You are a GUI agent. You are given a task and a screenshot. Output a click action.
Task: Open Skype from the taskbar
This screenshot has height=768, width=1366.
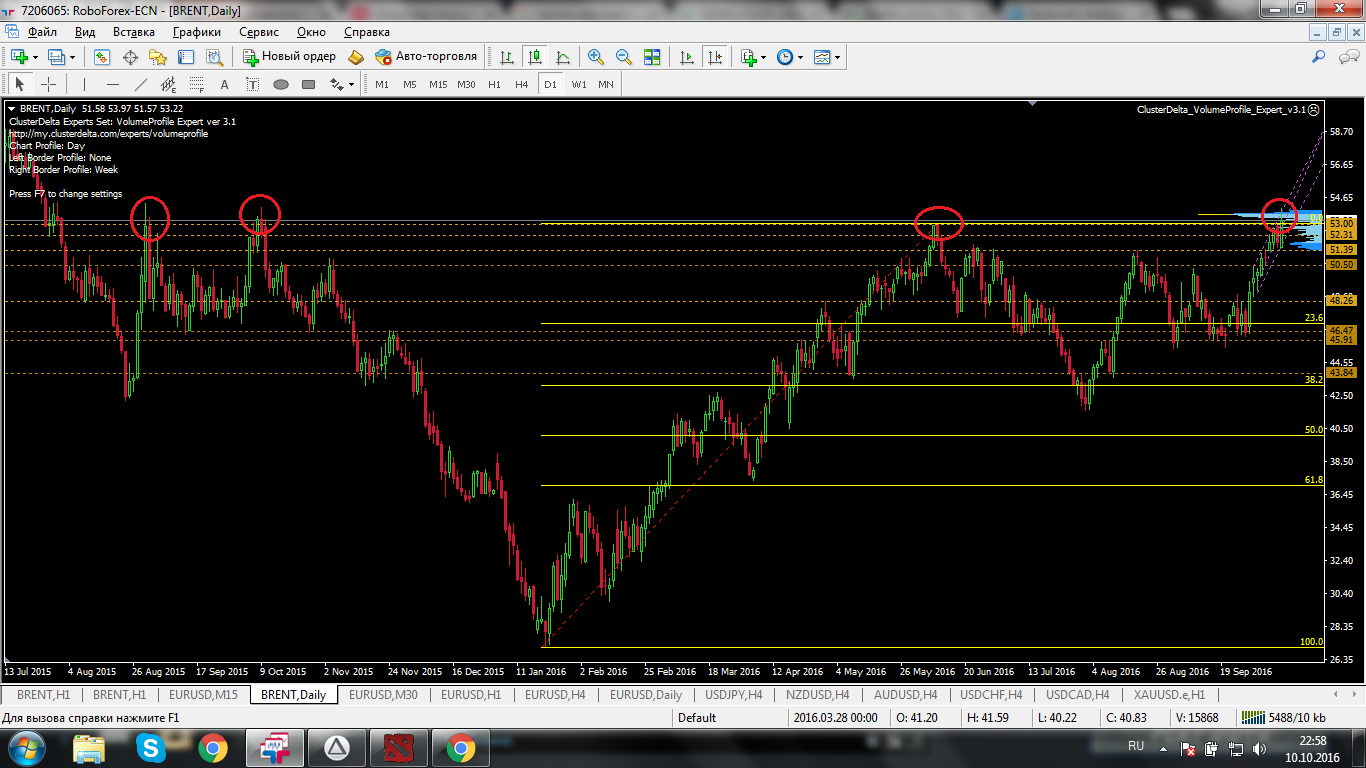153,747
